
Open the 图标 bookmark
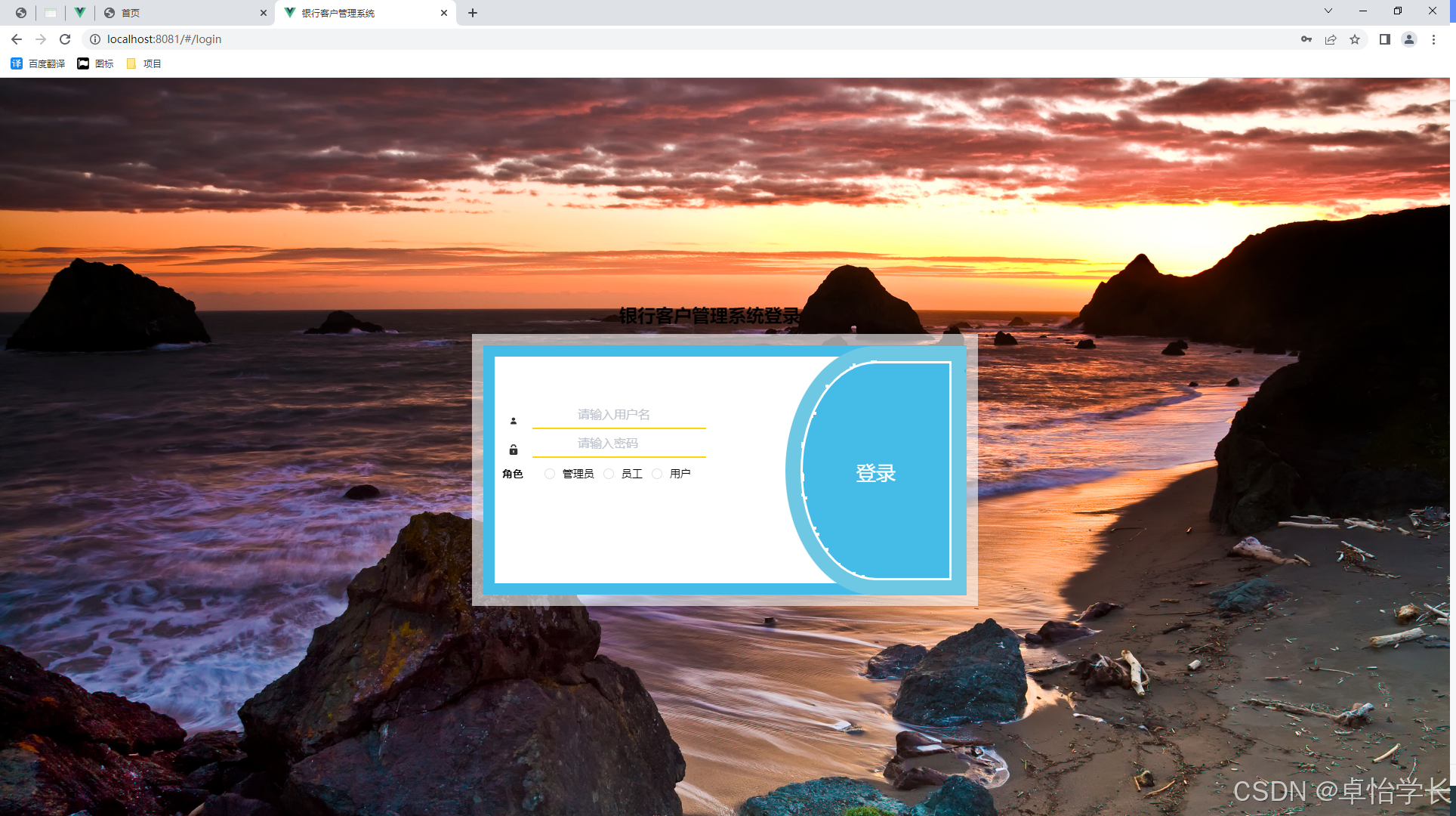(96, 63)
